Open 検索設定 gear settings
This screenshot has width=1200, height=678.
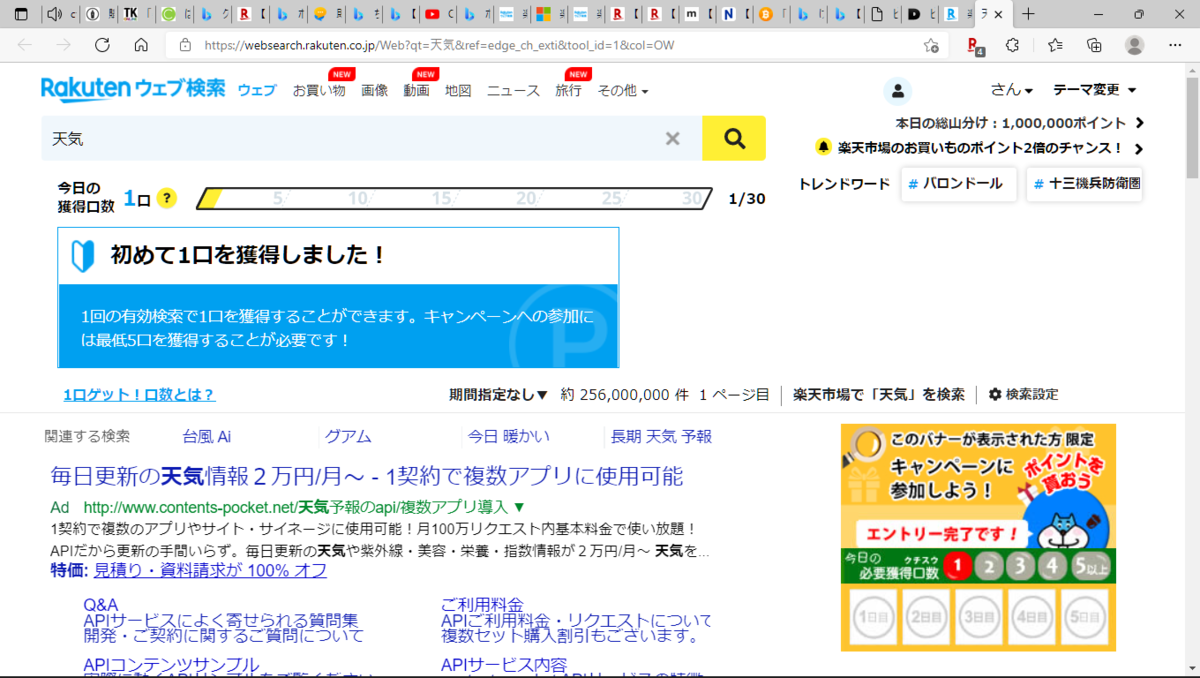1023,395
